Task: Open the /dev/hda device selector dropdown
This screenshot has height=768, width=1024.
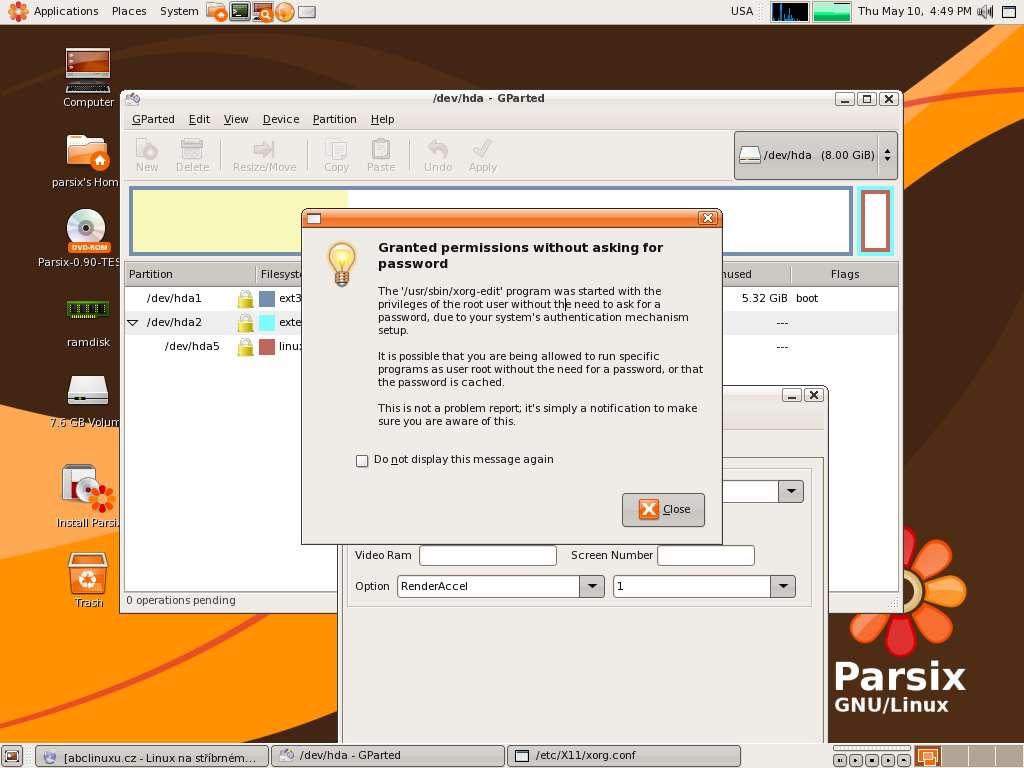Action: pos(816,155)
